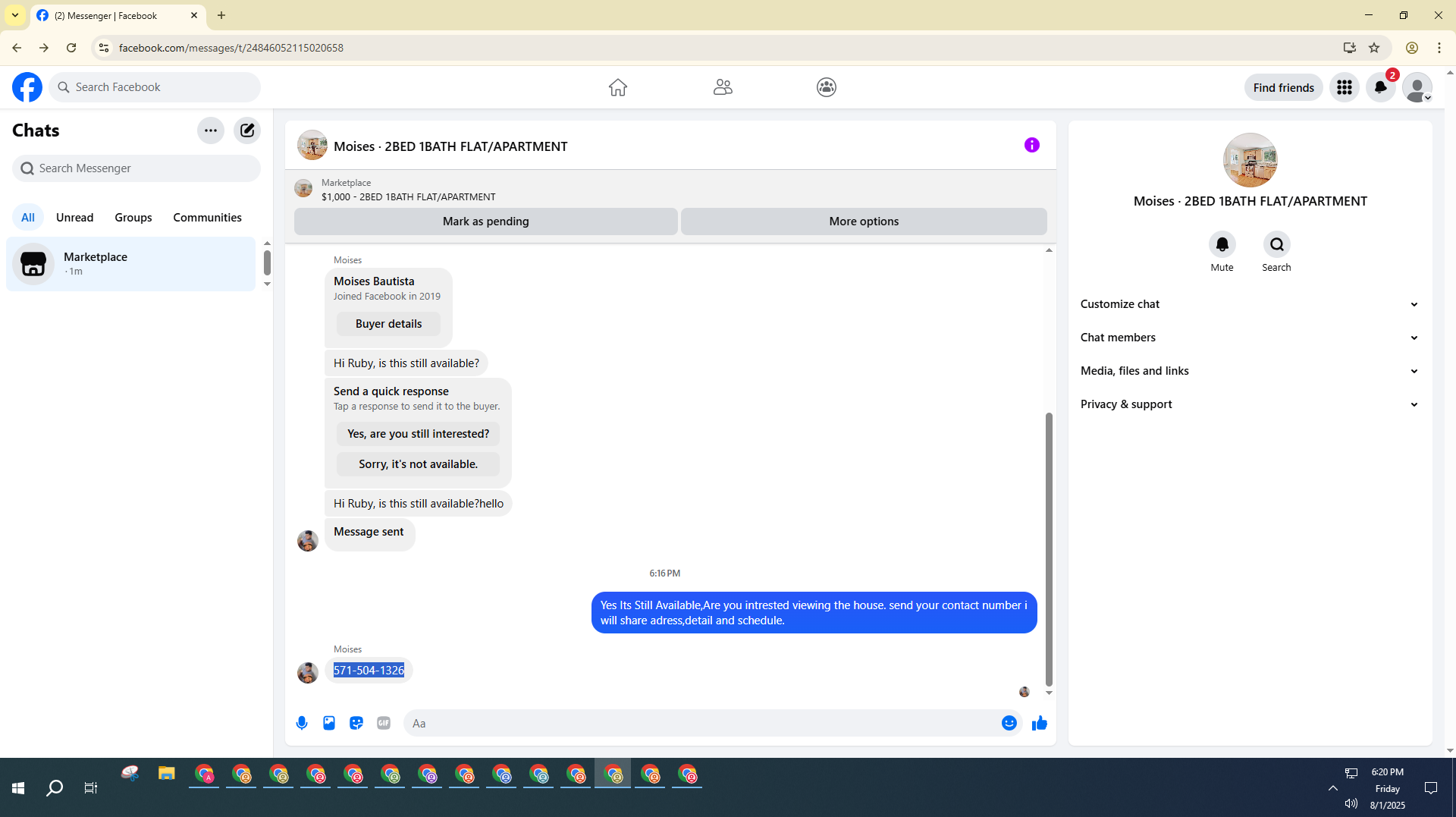
Task: Open Chrome three-dot menu
Action: 1439,48
